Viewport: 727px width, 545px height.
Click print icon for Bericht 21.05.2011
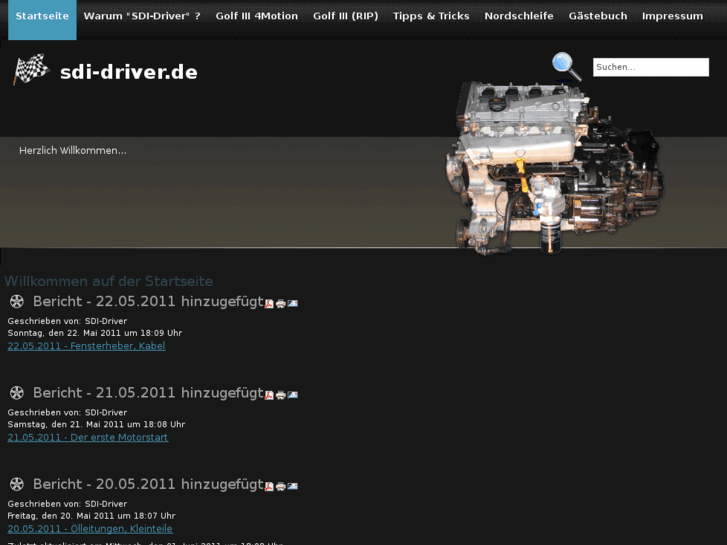281,395
